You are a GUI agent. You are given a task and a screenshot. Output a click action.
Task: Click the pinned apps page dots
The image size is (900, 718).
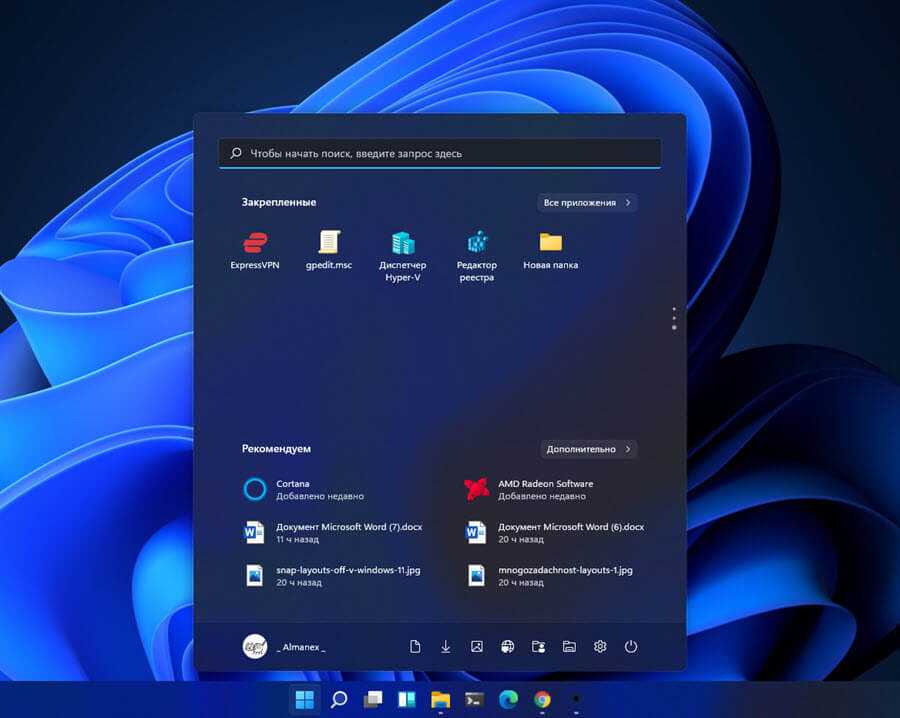pos(674,318)
